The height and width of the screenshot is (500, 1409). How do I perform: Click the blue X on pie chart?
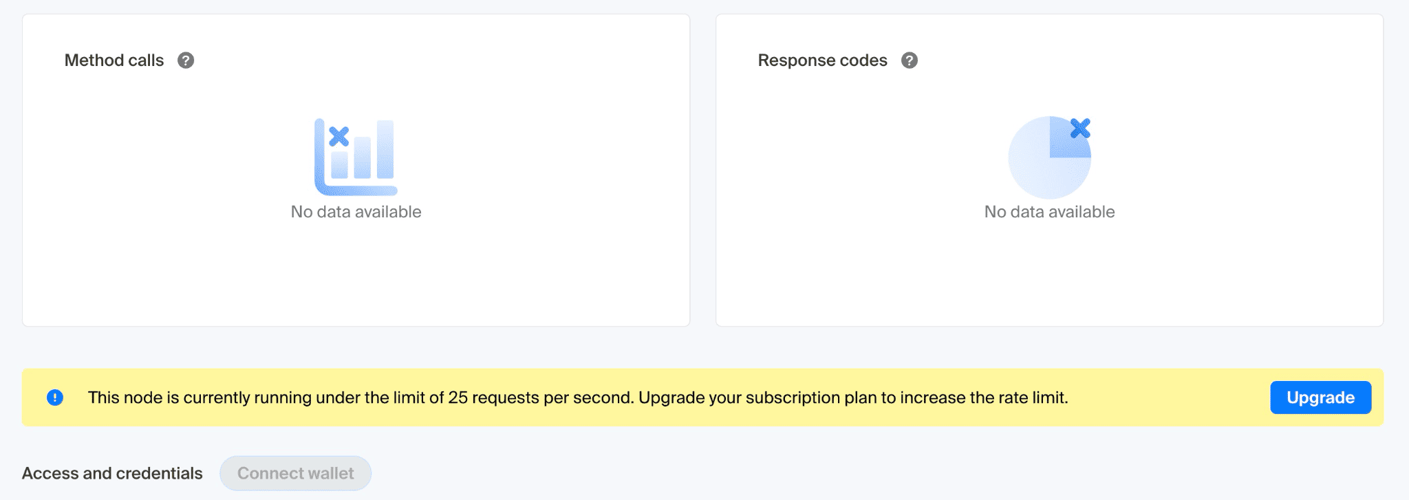coord(1080,128)
